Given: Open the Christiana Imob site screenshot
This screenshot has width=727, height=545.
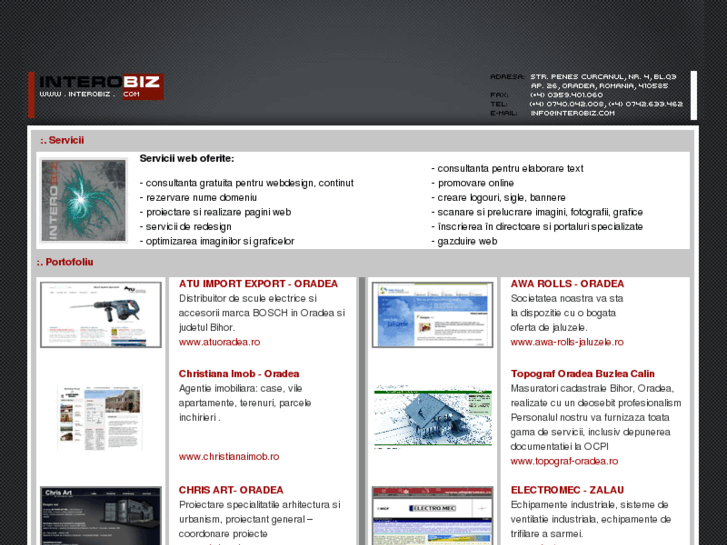Looking at the screenshot, I should tap(100, 417).
